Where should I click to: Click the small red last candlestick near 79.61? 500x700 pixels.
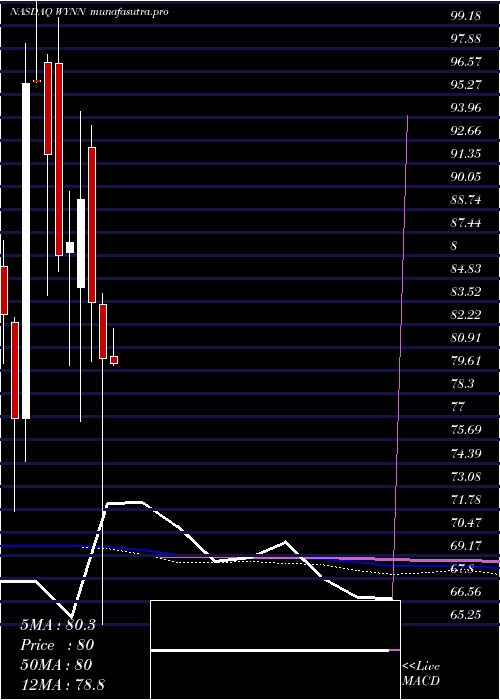coord(114,360)
